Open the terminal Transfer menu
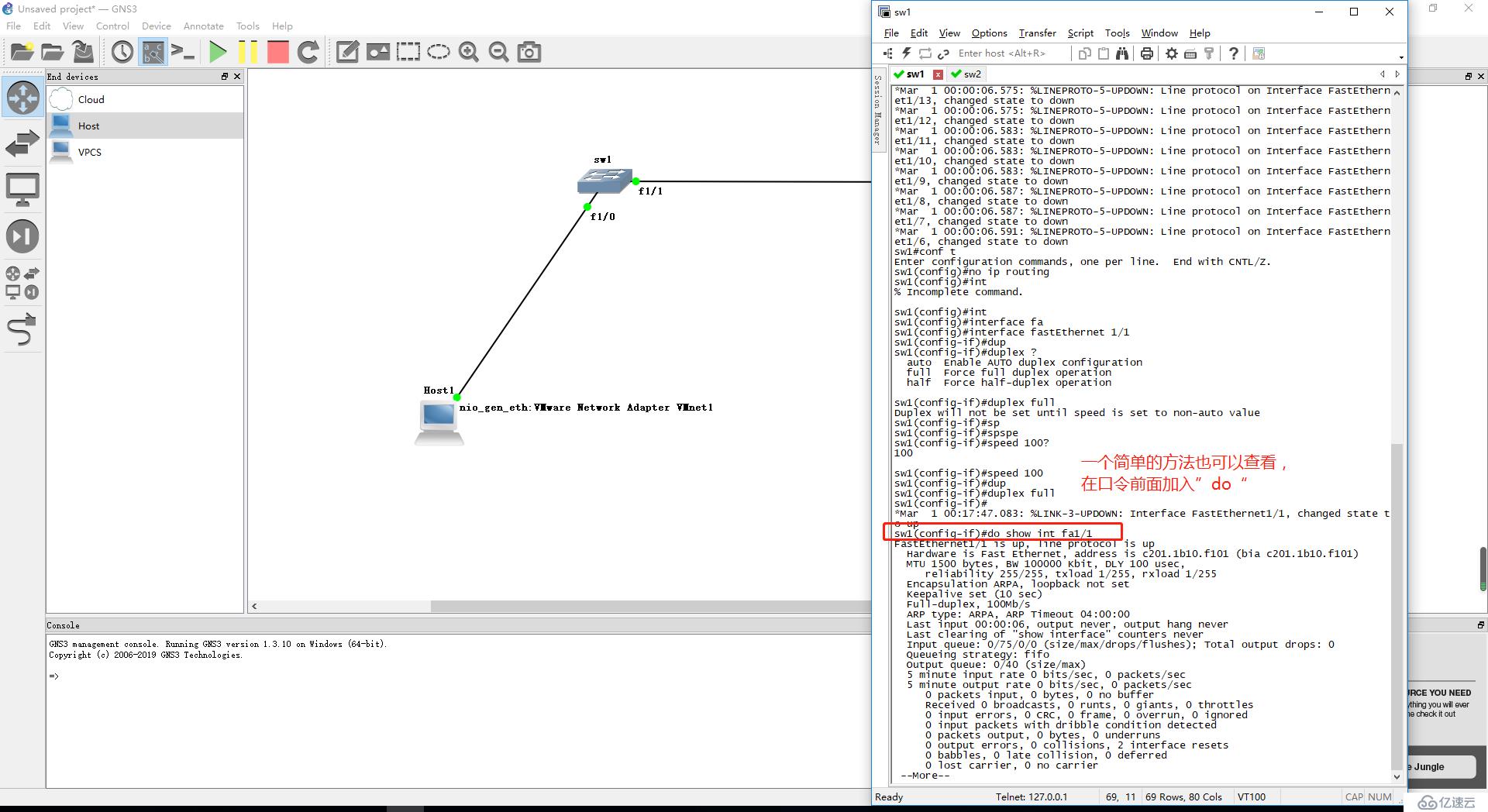 pyautogui.click(x=1037, y=33)
